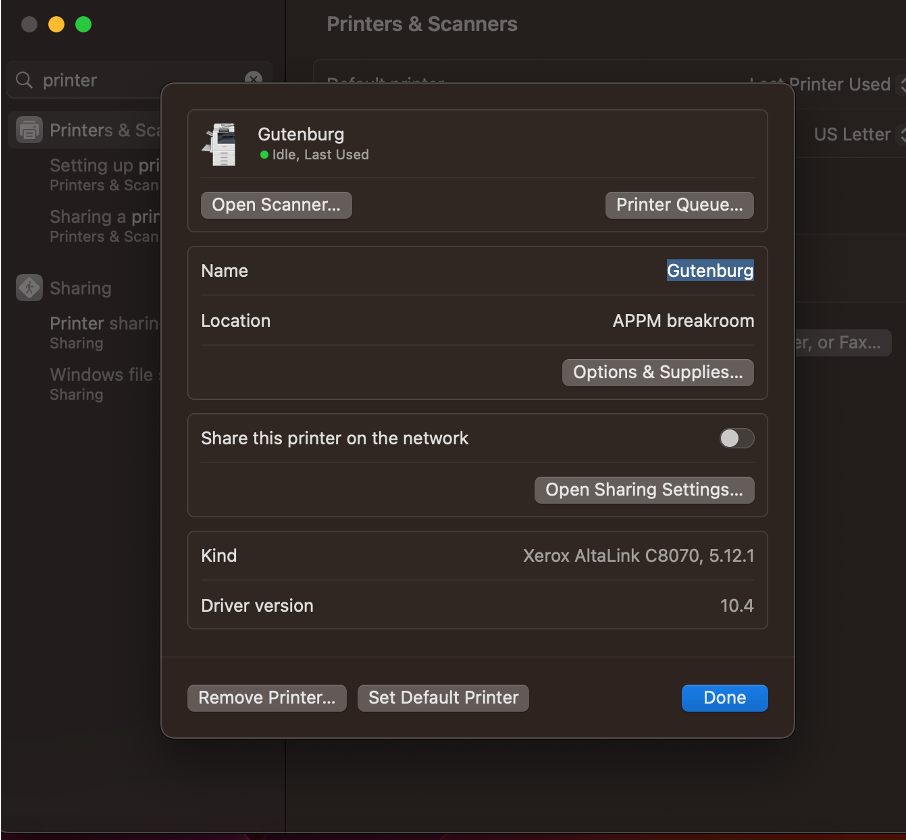Click Open Sharing Settings button

click(644, 490)
